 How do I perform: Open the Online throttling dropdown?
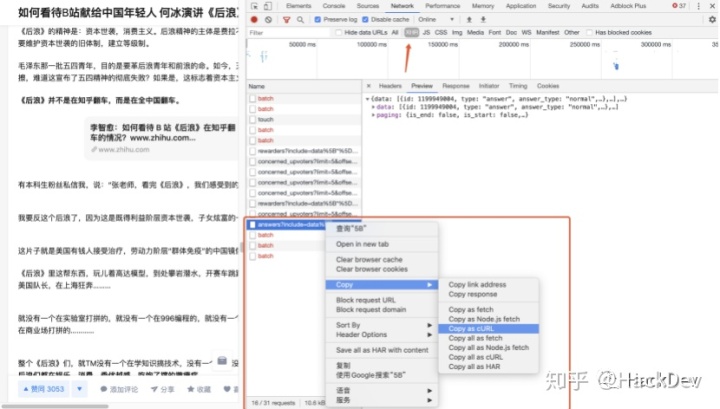coord(436,20)
